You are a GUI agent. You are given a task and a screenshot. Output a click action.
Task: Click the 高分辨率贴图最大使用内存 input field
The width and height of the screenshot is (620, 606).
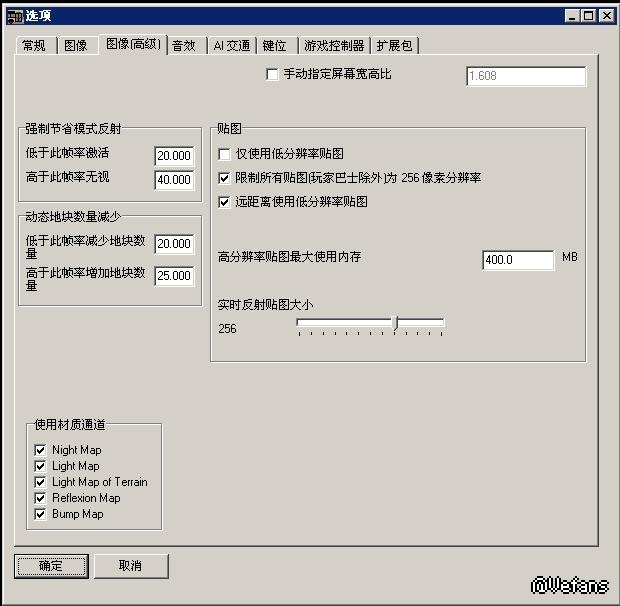tap(518, 260)
